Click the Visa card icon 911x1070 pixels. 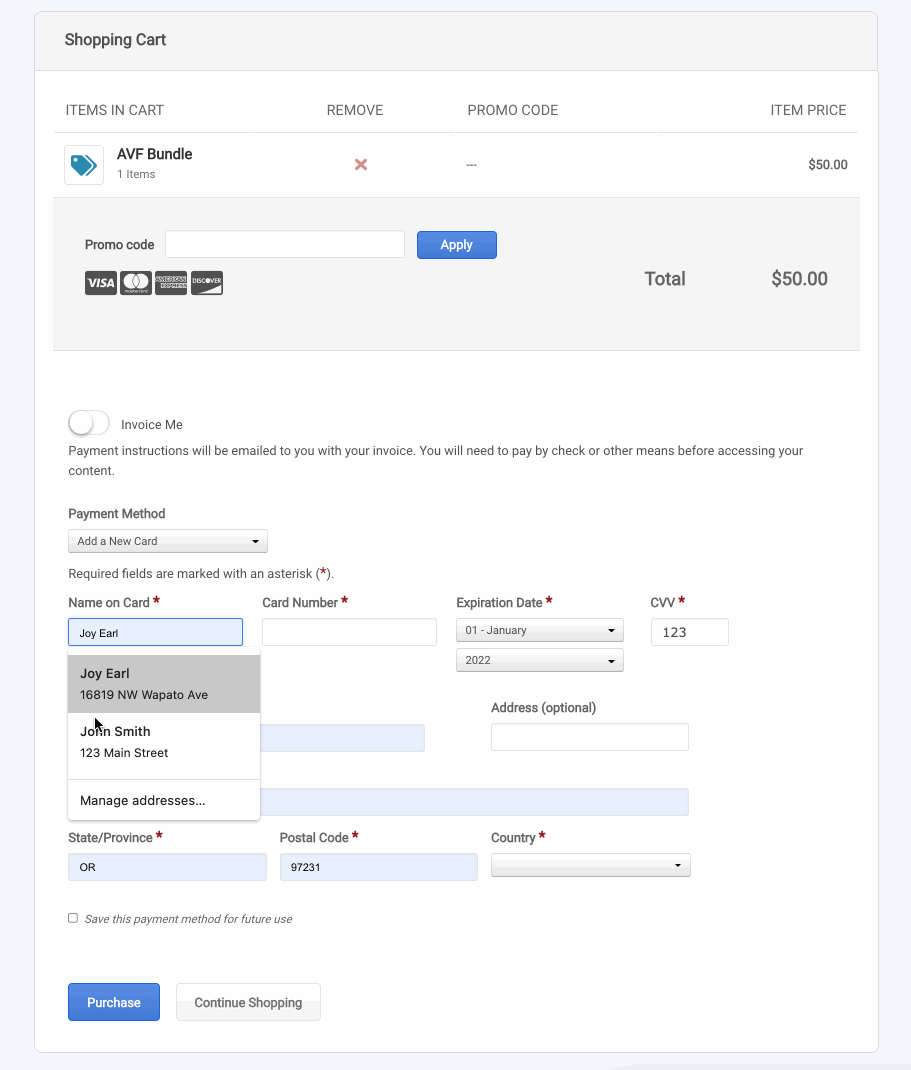pyautogui.click(x=100, y=283)
